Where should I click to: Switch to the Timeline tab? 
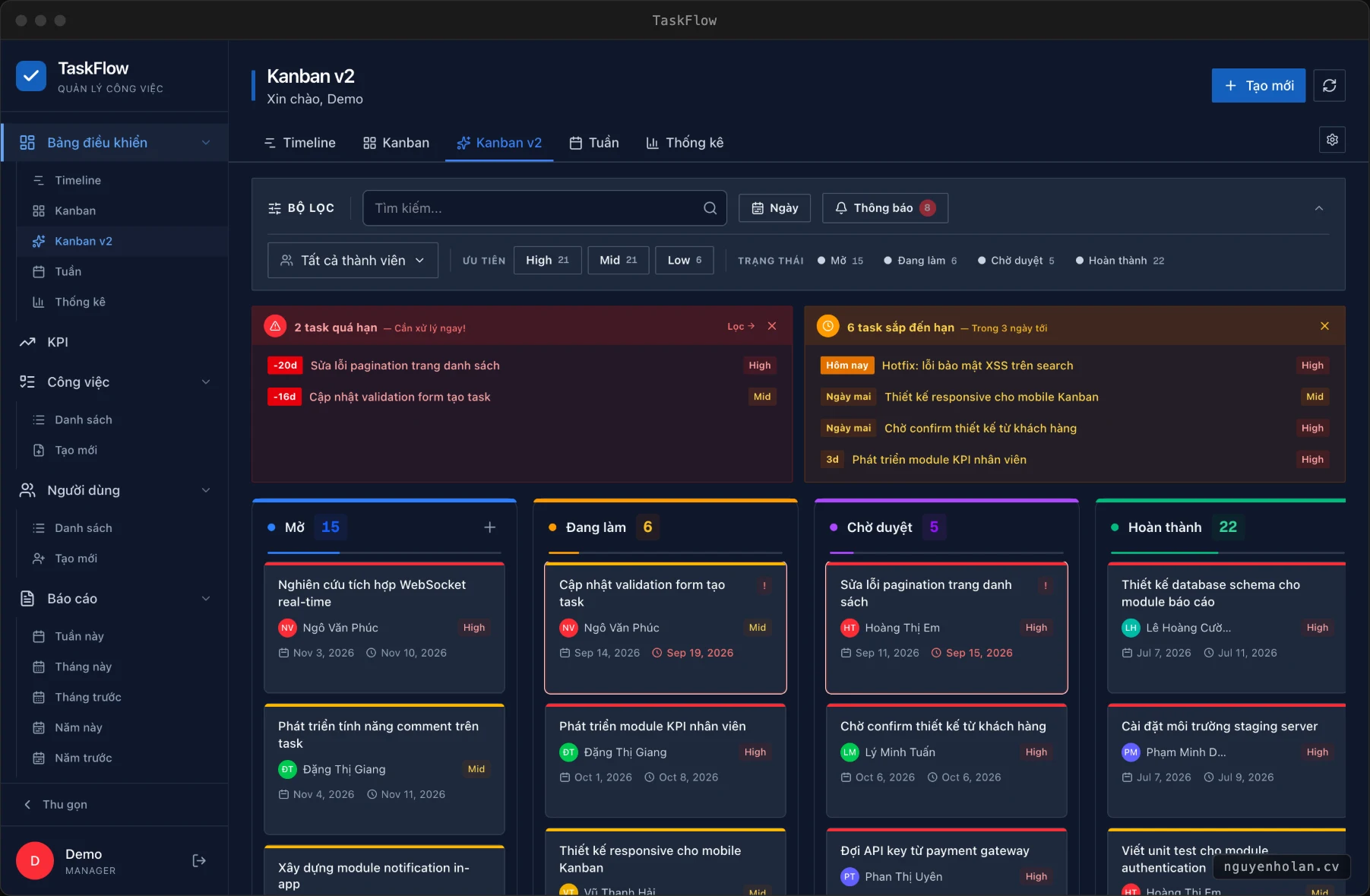click(x=300, y=143)
